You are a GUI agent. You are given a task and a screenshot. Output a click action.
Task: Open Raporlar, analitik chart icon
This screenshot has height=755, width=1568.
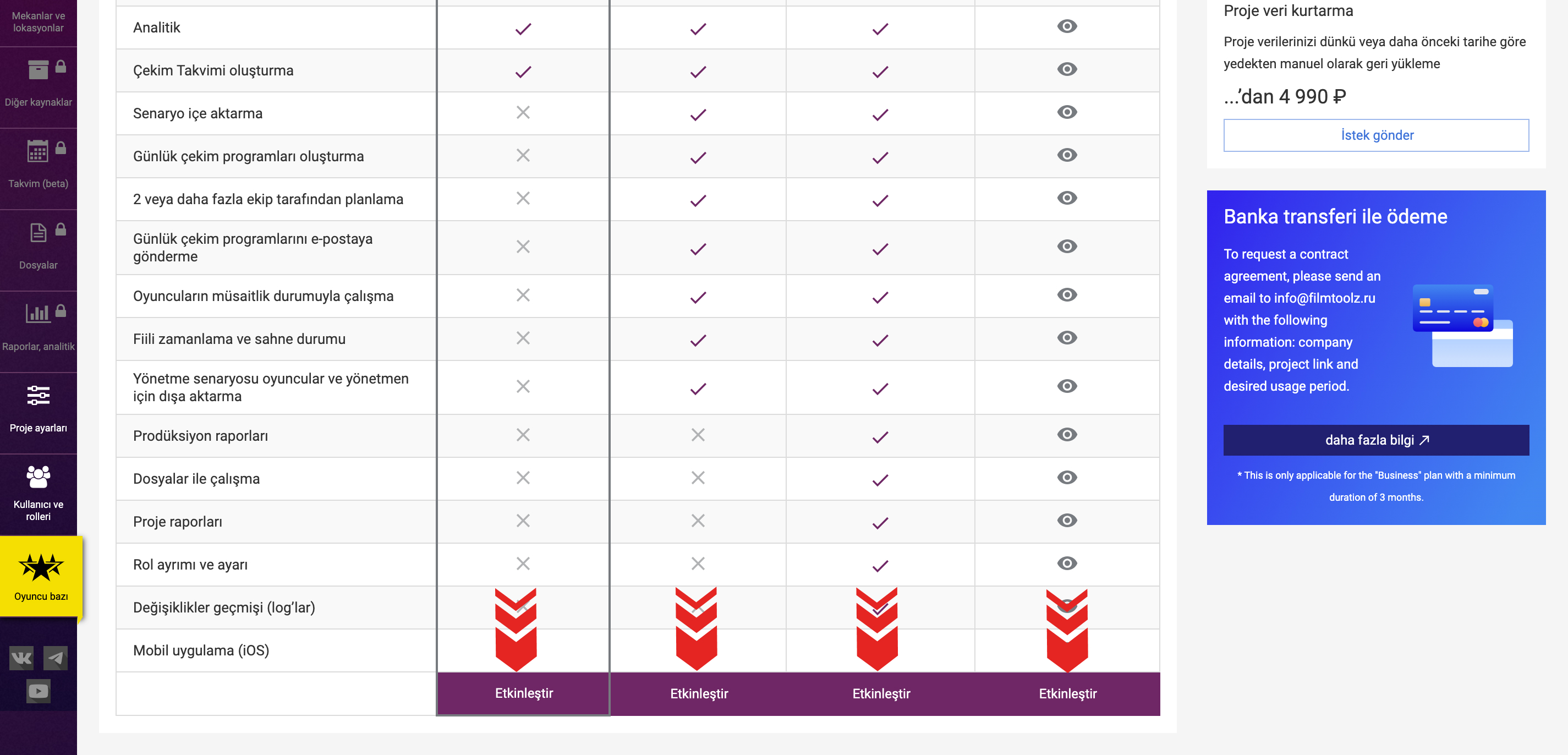click(x=38, y=313)
